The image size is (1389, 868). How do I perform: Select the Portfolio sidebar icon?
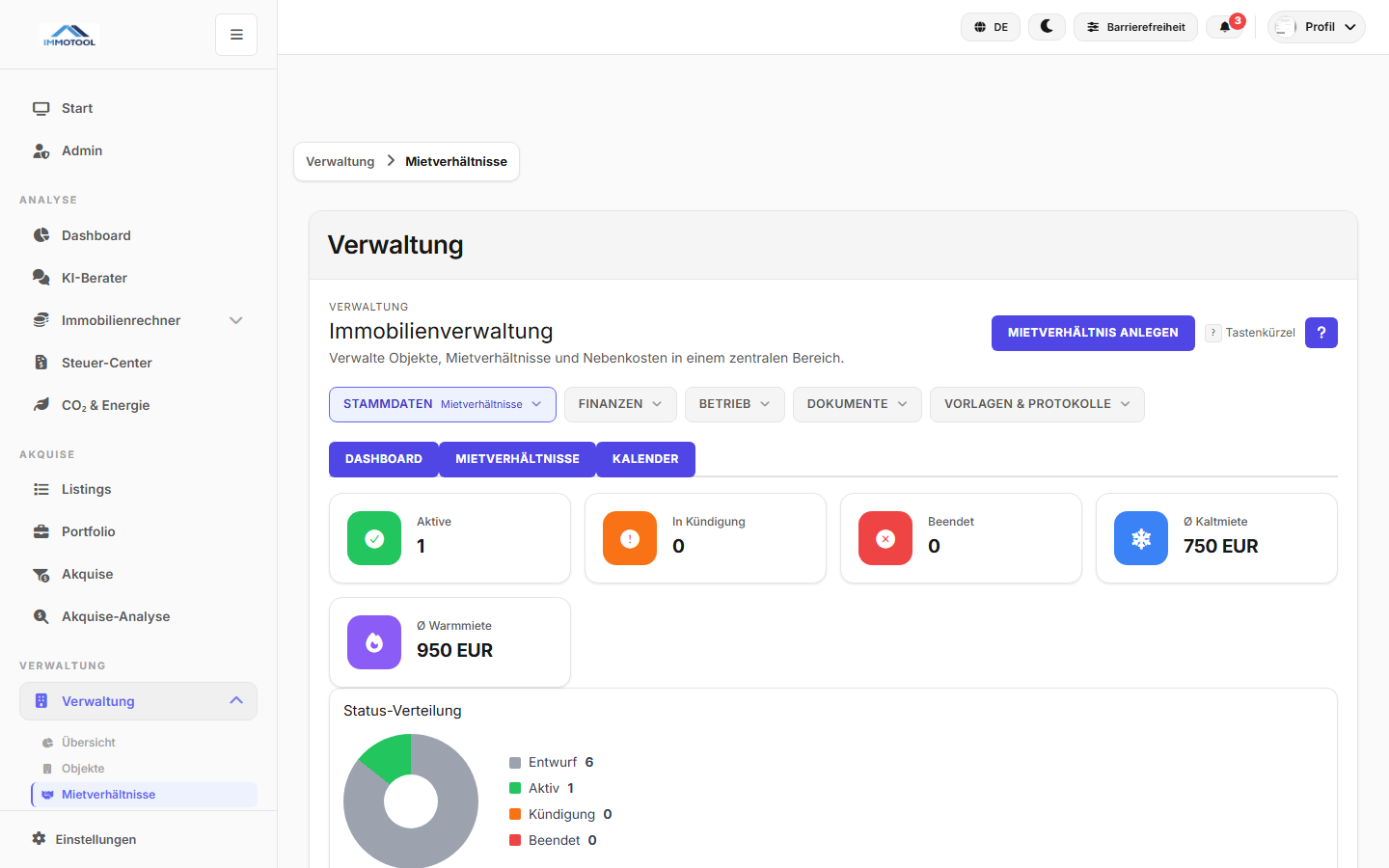point(41,531)
